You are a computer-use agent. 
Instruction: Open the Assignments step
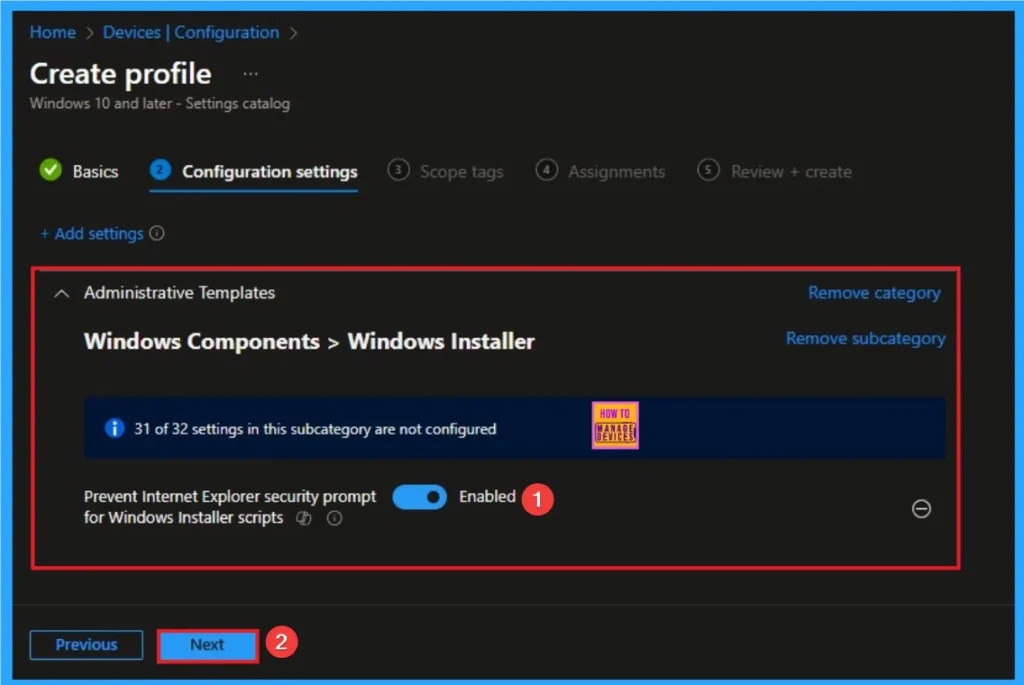point(615,171)
